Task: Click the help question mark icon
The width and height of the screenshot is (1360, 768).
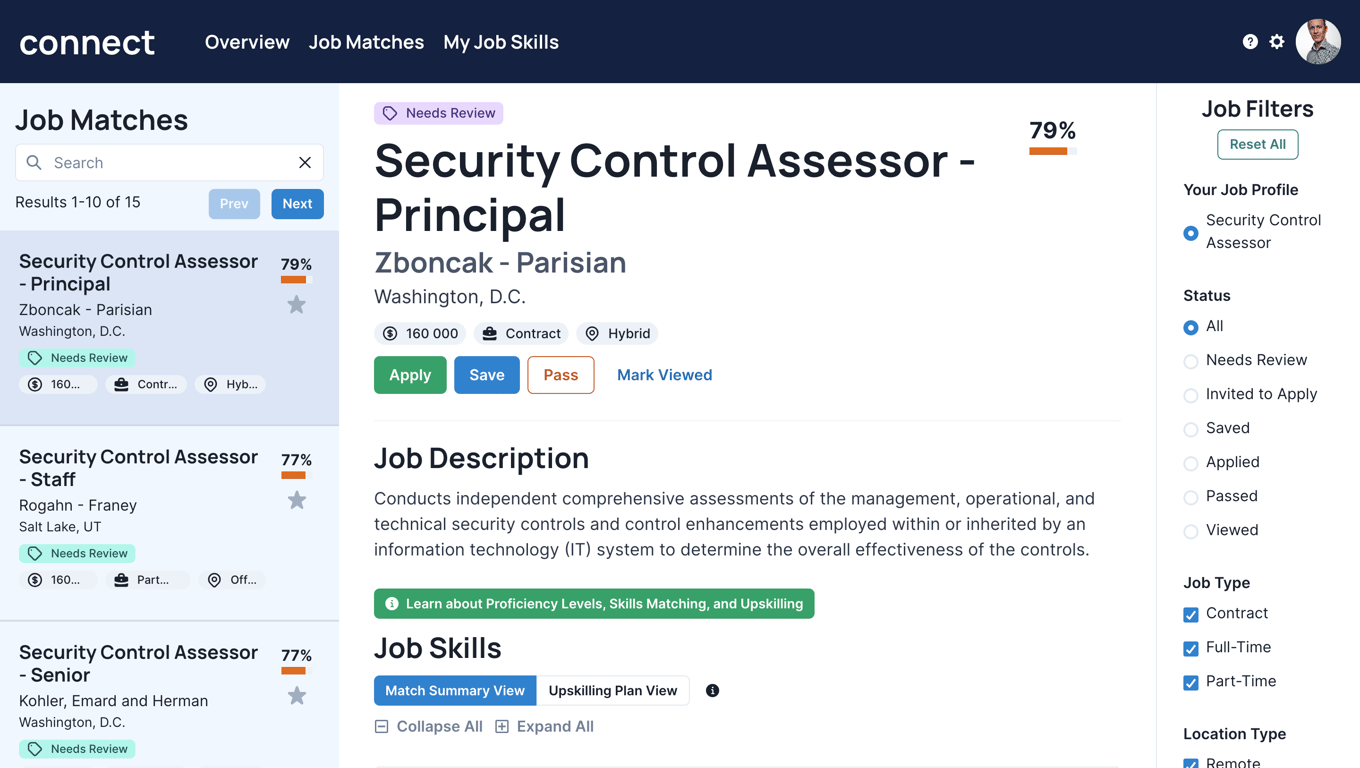Action: (x=1250, y=42)
